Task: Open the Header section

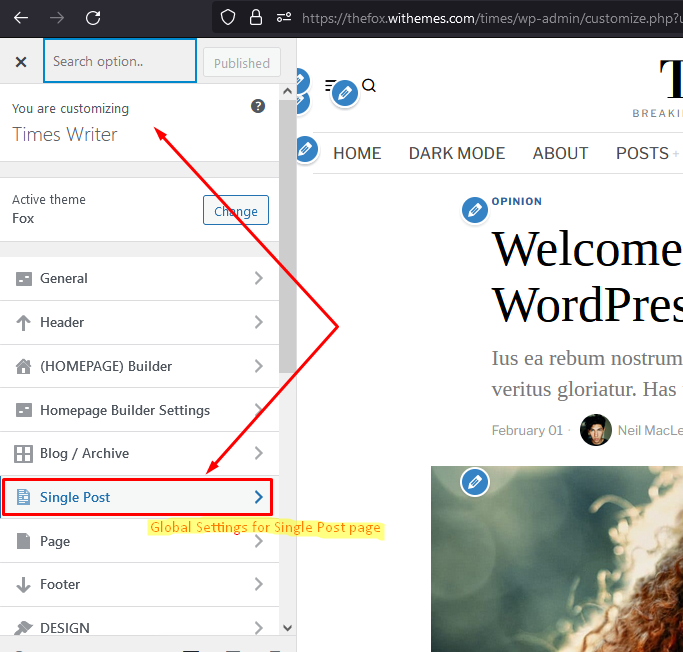Action: [139, 322]
